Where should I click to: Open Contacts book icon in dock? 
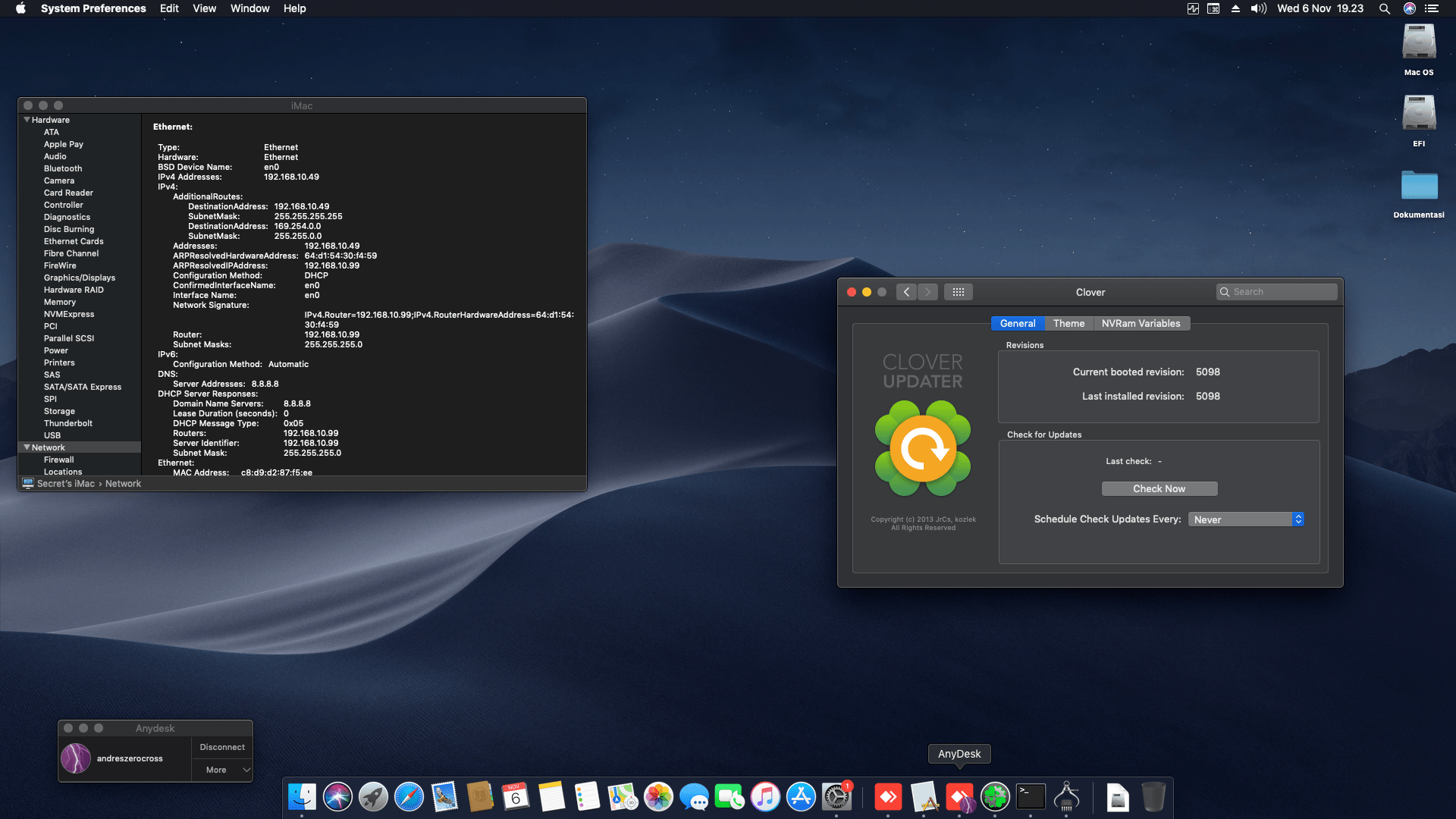click(480, 797)
